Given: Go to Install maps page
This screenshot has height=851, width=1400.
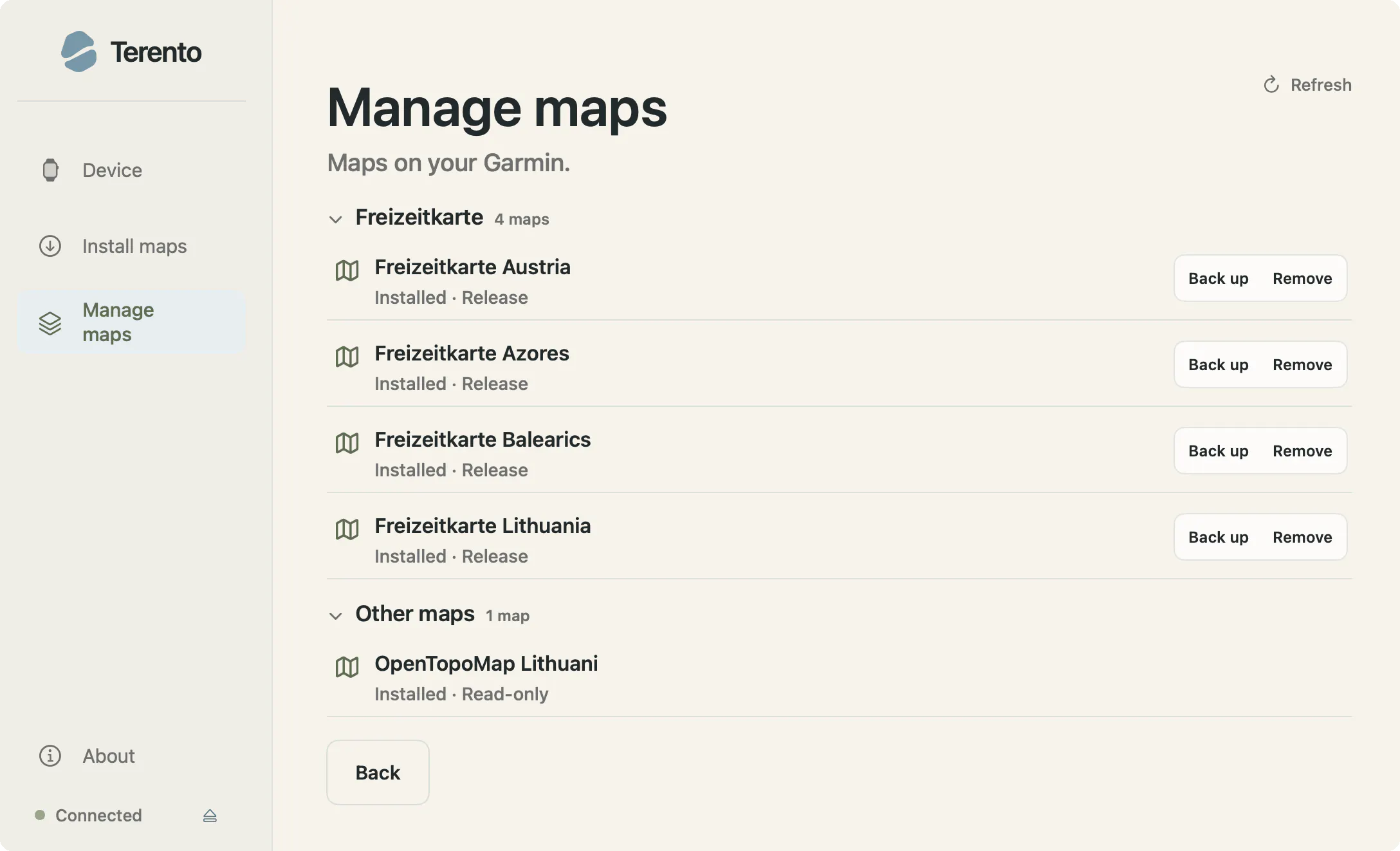Looking at the screenshot, I should coord(131,246).
